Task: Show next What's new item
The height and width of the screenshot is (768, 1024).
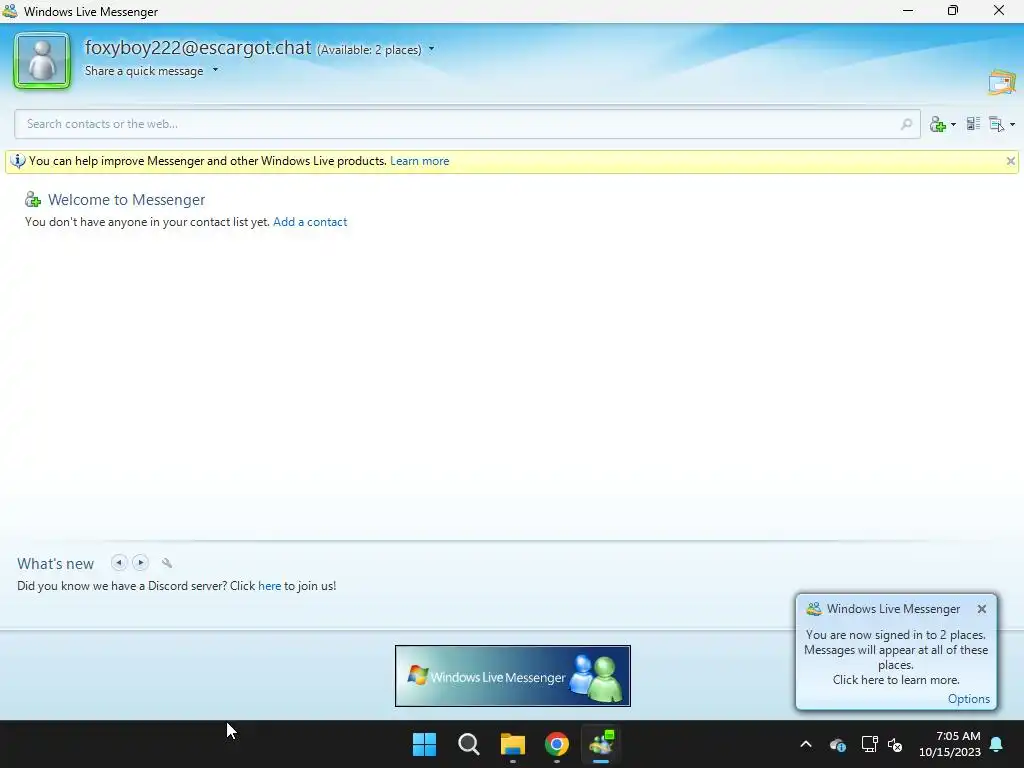Action: tap(140, 562)
